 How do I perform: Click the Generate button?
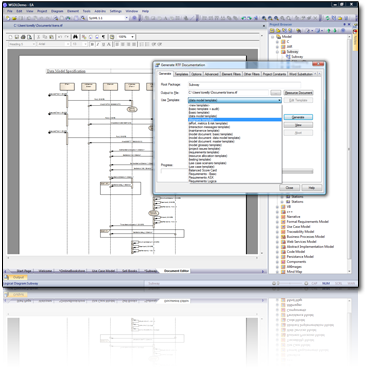click(x=298, y=117)
